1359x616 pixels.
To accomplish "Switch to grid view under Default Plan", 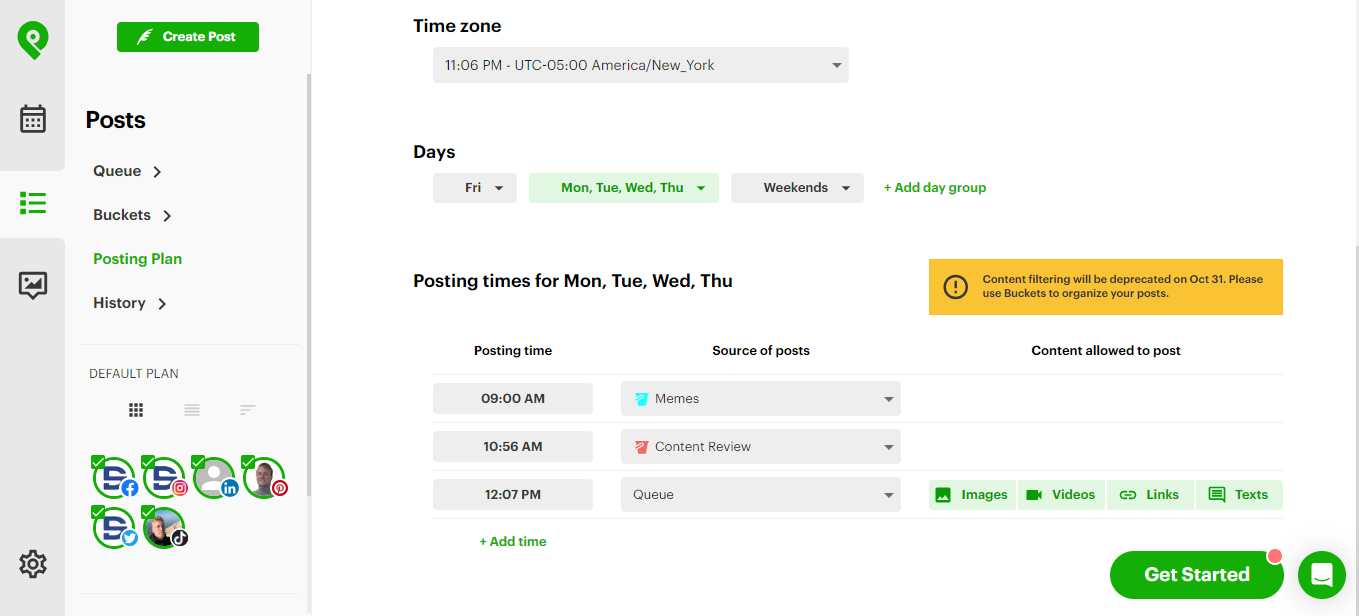I will tap(135, 409).
